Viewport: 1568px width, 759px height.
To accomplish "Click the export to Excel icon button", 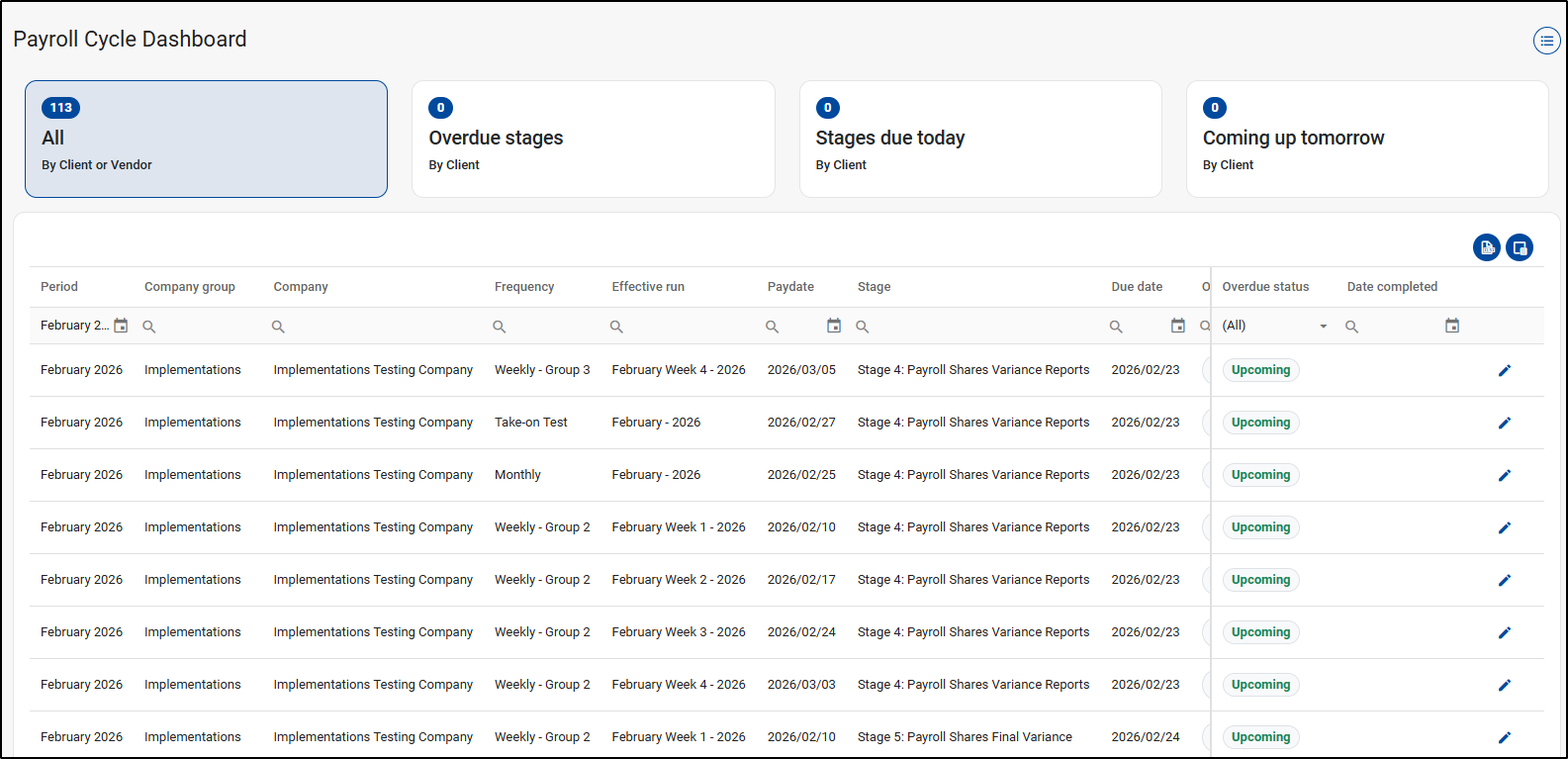I will (x=1486, y=247).
